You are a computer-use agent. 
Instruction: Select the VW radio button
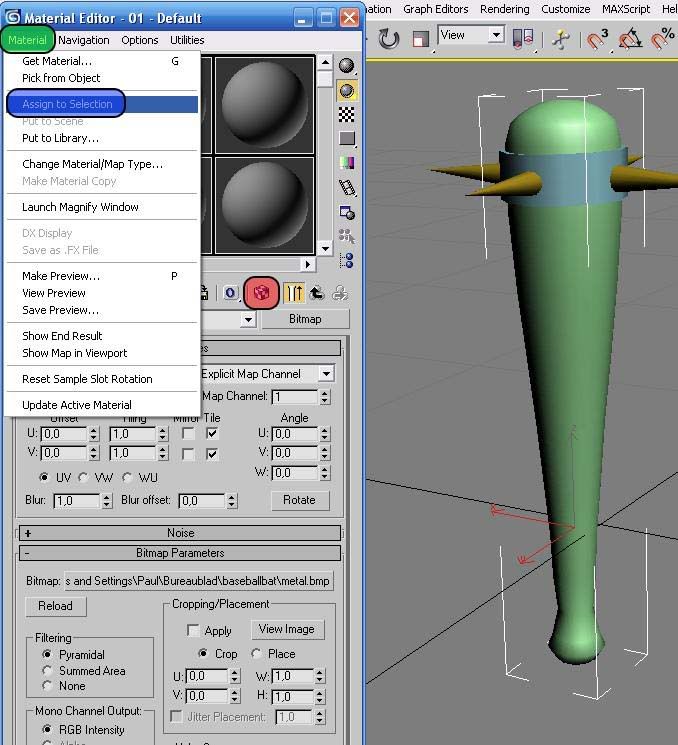point(84,477)
